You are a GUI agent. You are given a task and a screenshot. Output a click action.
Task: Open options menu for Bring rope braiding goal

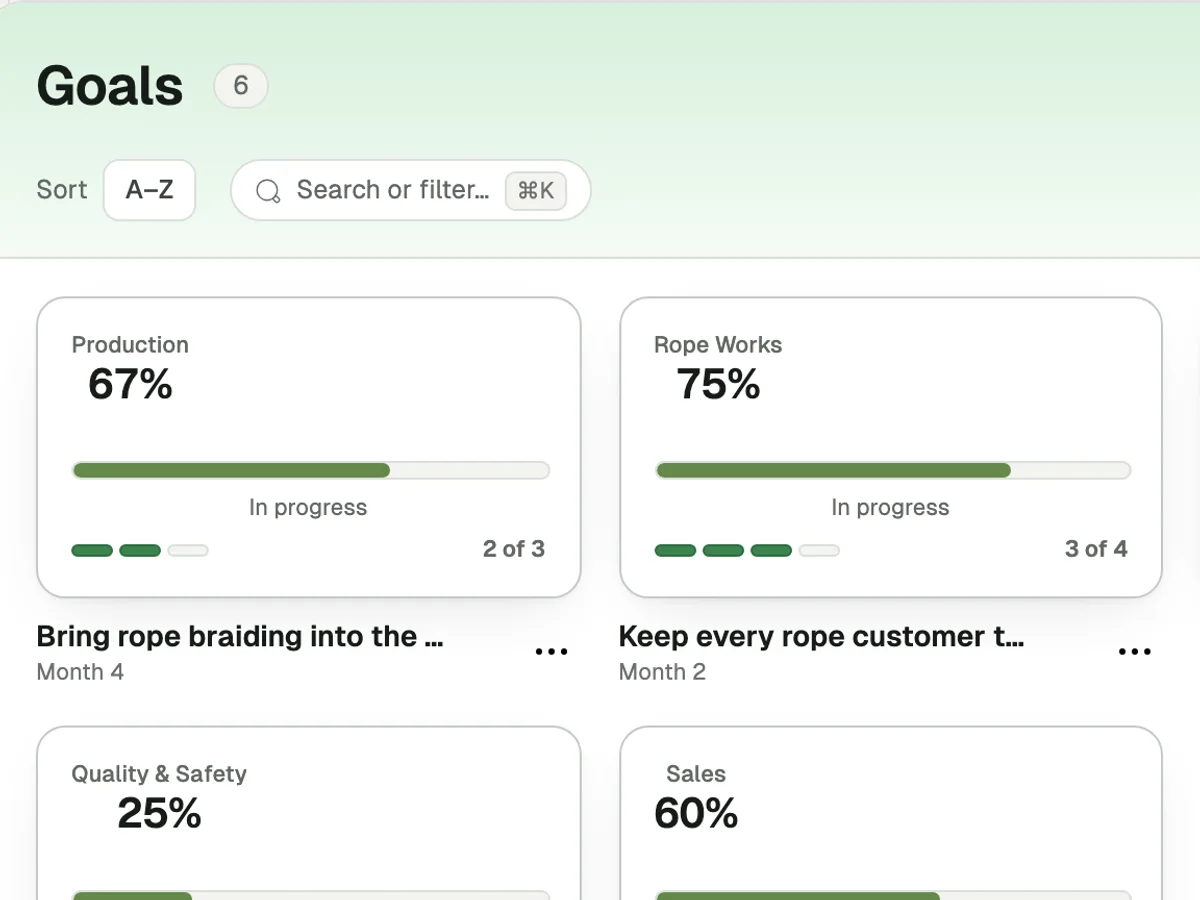pyautogui.click(x=551, y=652)
